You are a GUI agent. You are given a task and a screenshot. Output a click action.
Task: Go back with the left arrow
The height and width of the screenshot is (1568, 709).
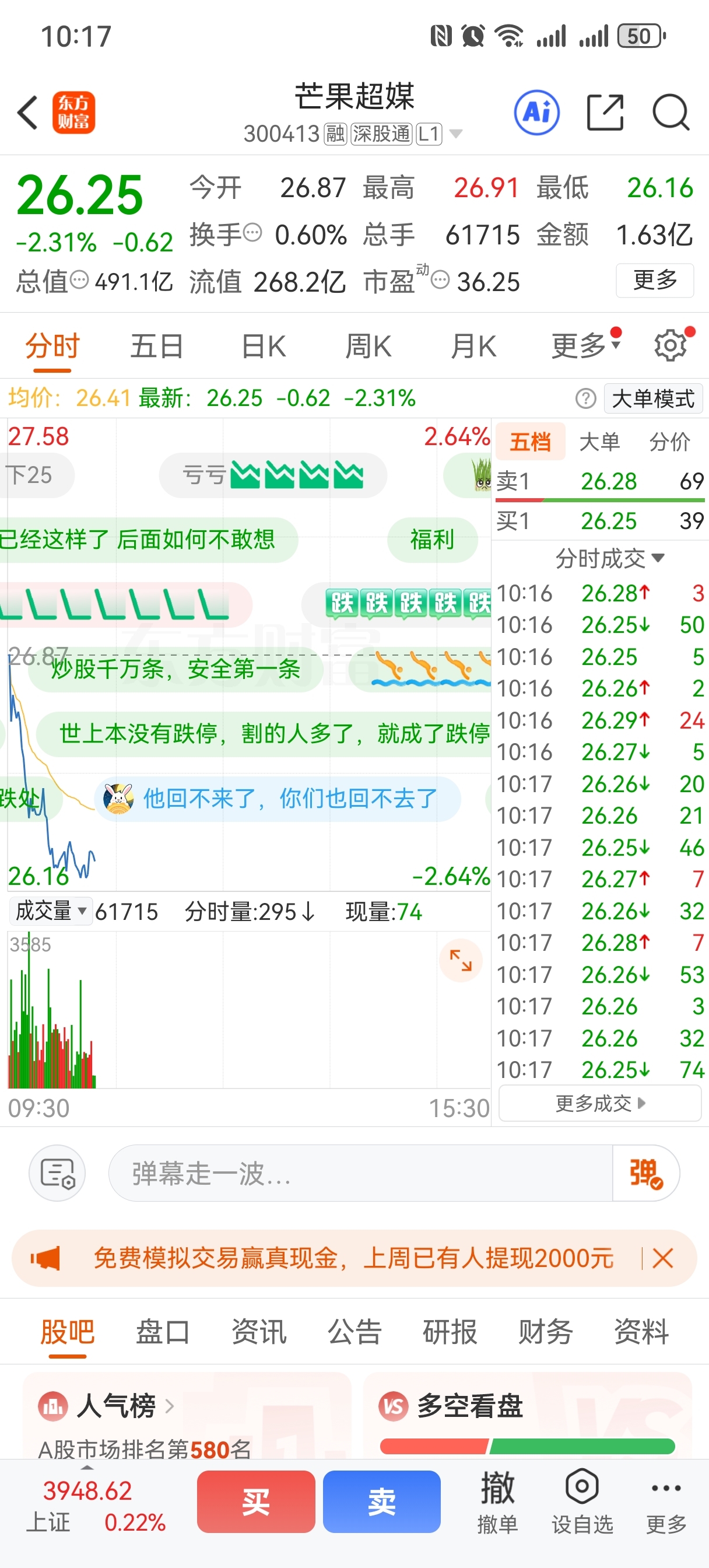(28, 113)
